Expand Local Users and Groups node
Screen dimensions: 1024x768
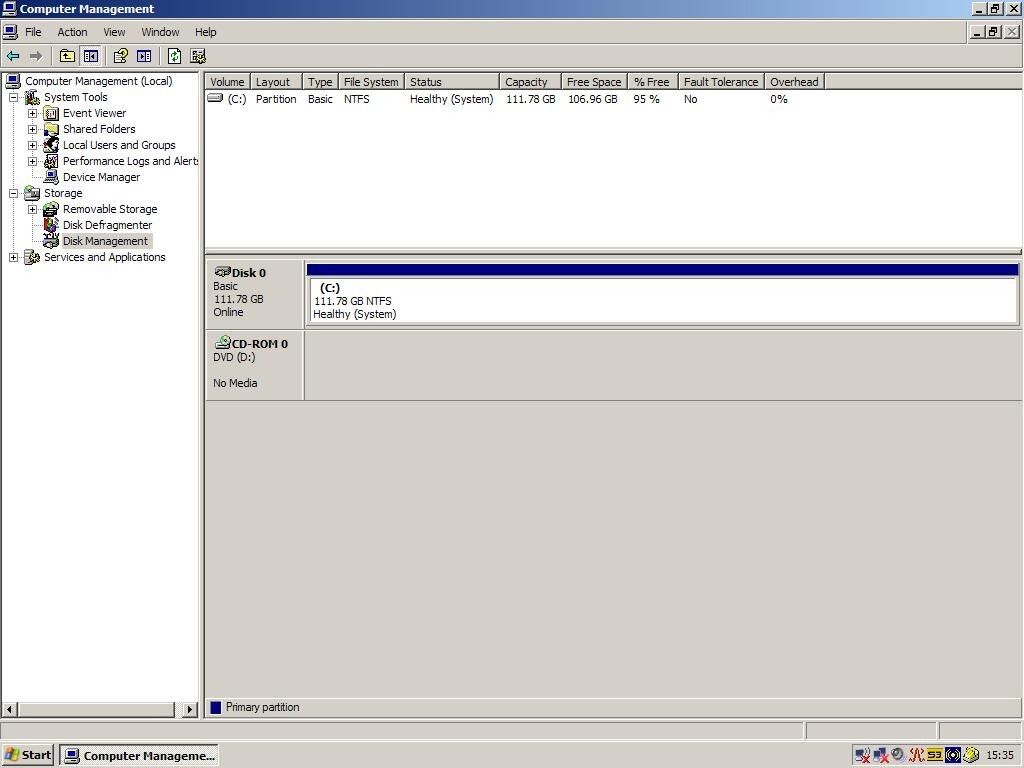tap(32, 145)
